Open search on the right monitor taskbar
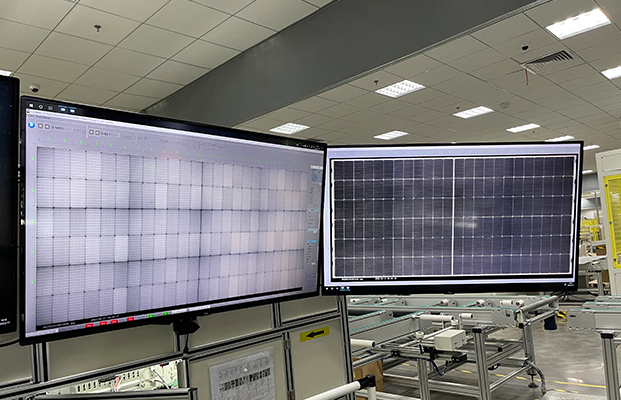The image size is (621, 400). click(x=332, y=288)
